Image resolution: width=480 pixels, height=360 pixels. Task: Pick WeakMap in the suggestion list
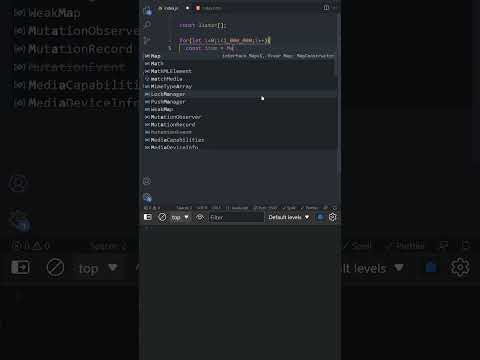click(240, 109)
